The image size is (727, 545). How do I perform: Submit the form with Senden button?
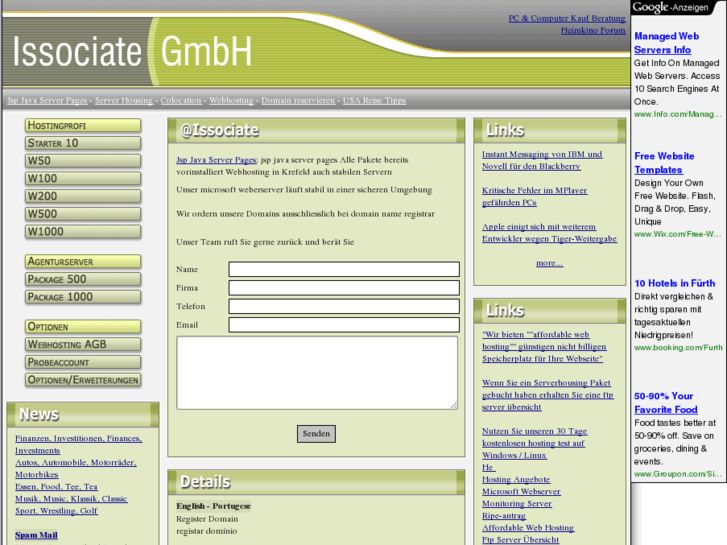coord(316,434)
